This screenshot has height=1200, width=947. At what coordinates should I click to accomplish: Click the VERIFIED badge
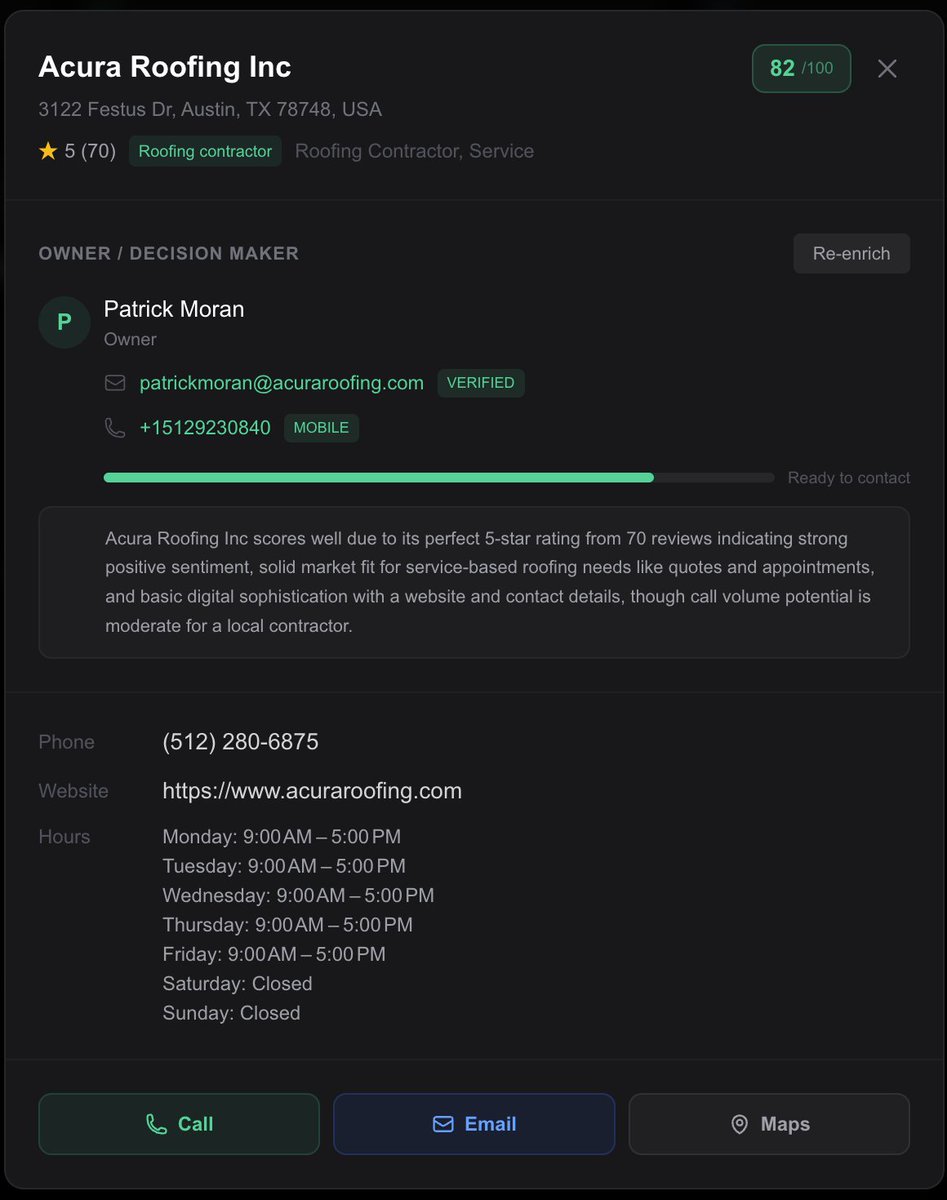click(481, 383)
